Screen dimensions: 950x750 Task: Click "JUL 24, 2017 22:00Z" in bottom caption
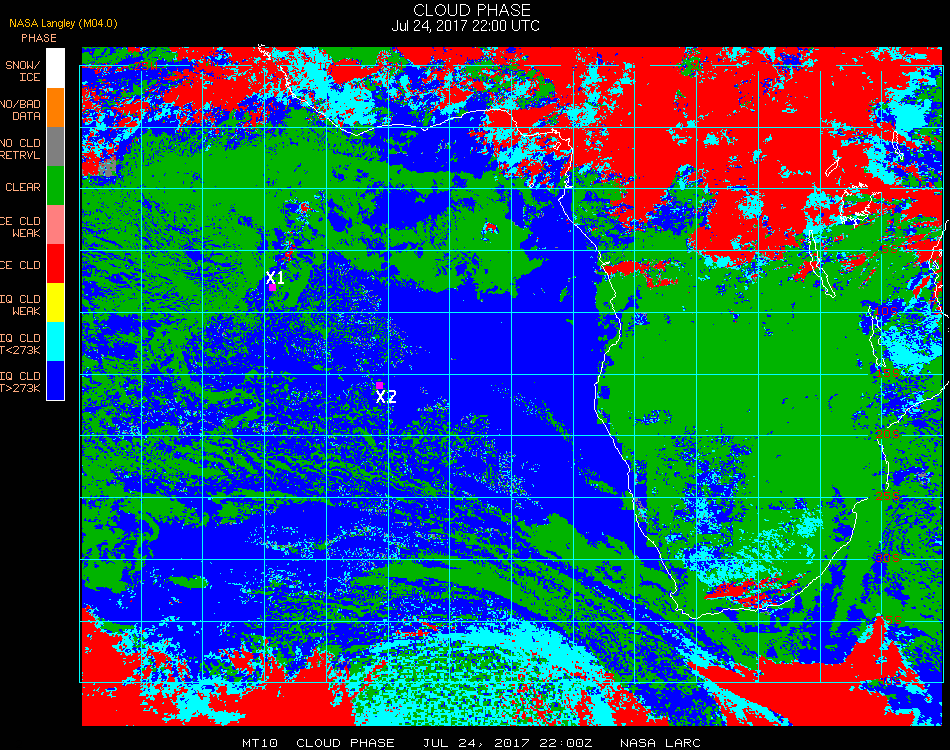coord(507,743)
